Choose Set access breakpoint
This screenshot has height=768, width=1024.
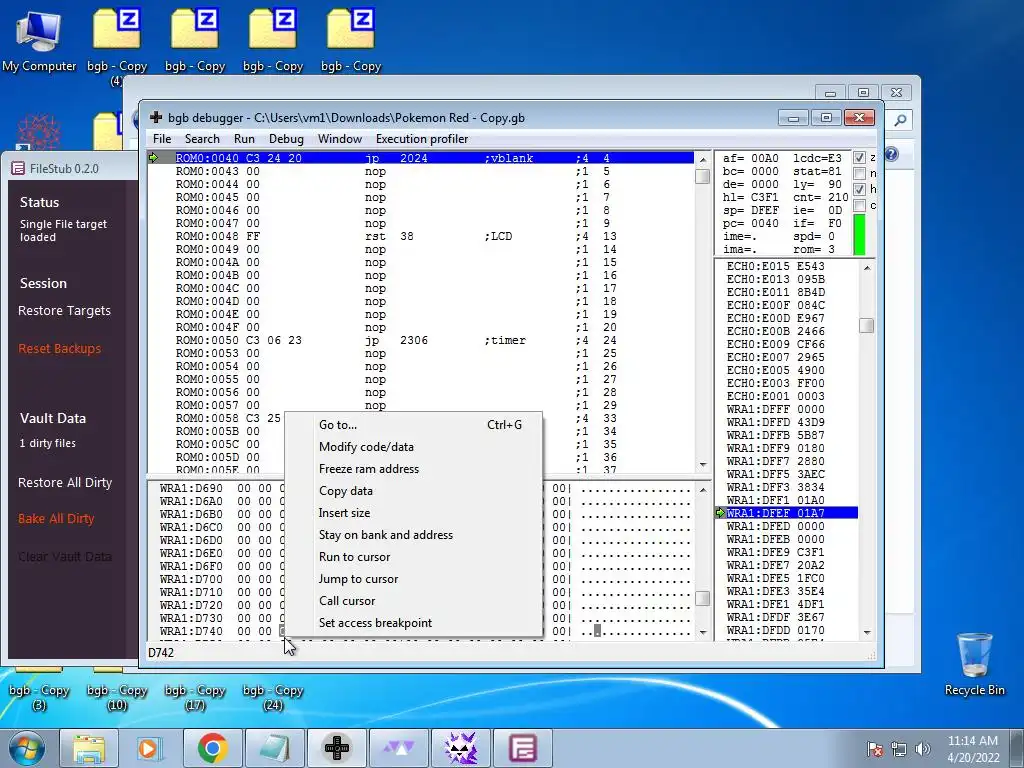click(x=413, y=623)
